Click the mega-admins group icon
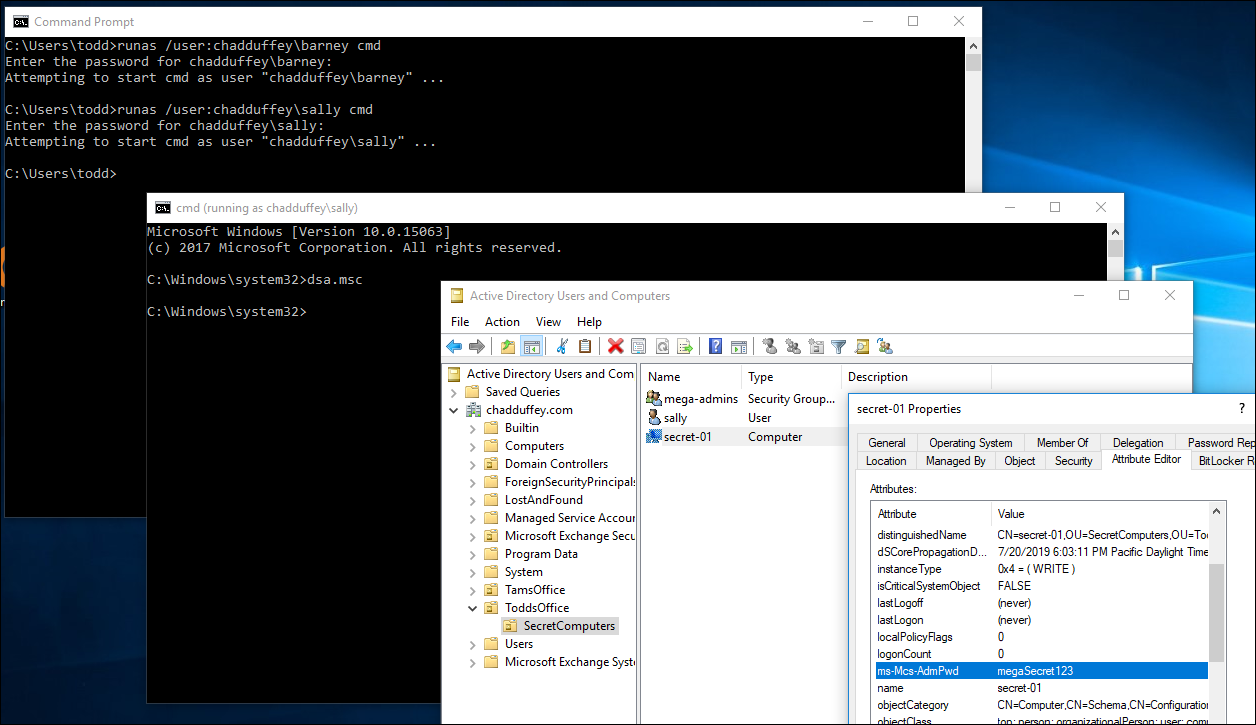 pyautogui.click(x=654, y=399)
